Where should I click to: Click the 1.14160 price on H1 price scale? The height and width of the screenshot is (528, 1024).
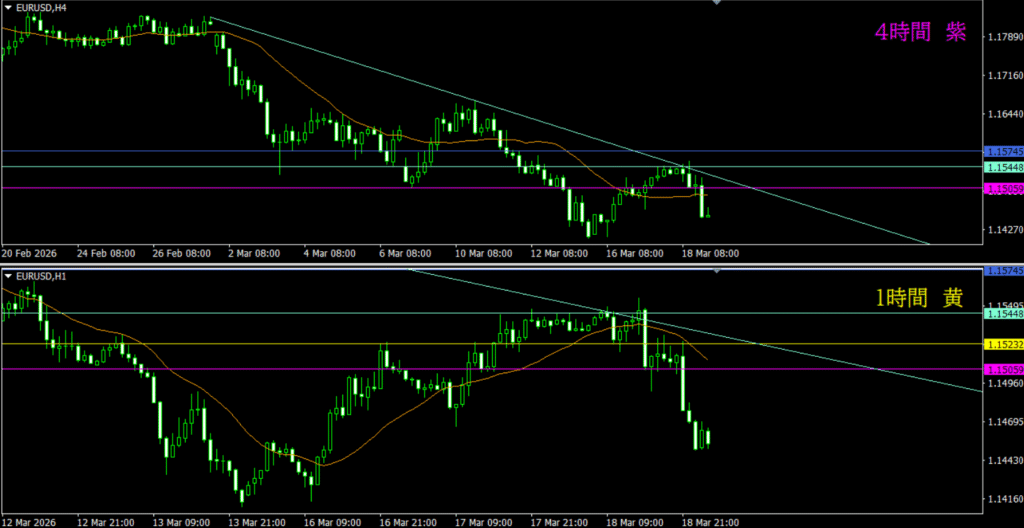point(1003,498)
